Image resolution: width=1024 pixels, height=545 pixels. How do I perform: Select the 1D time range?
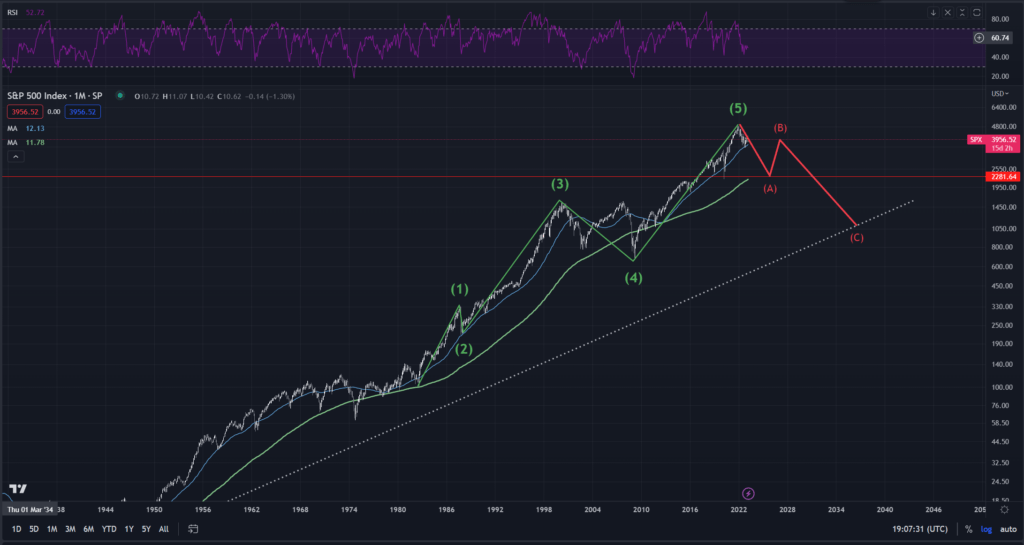[x=16, y=529]
